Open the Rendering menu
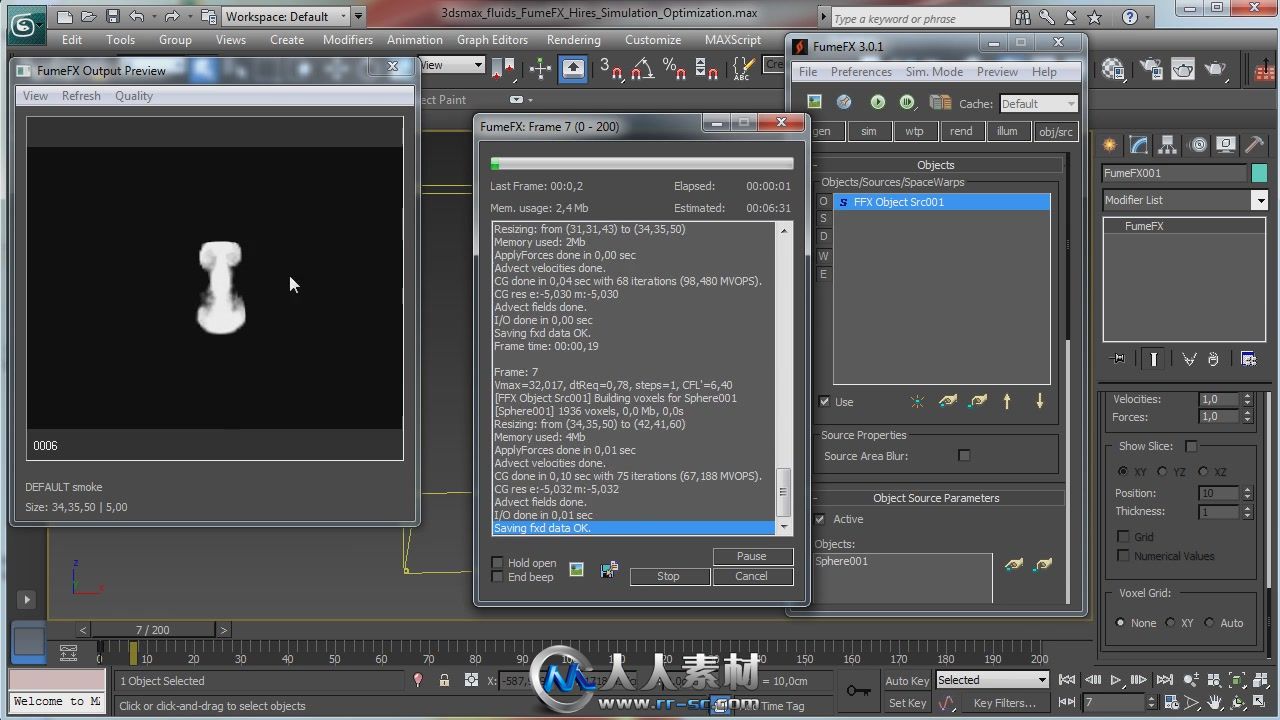This screenshot has height=720, width=1280. coord(573,40)
